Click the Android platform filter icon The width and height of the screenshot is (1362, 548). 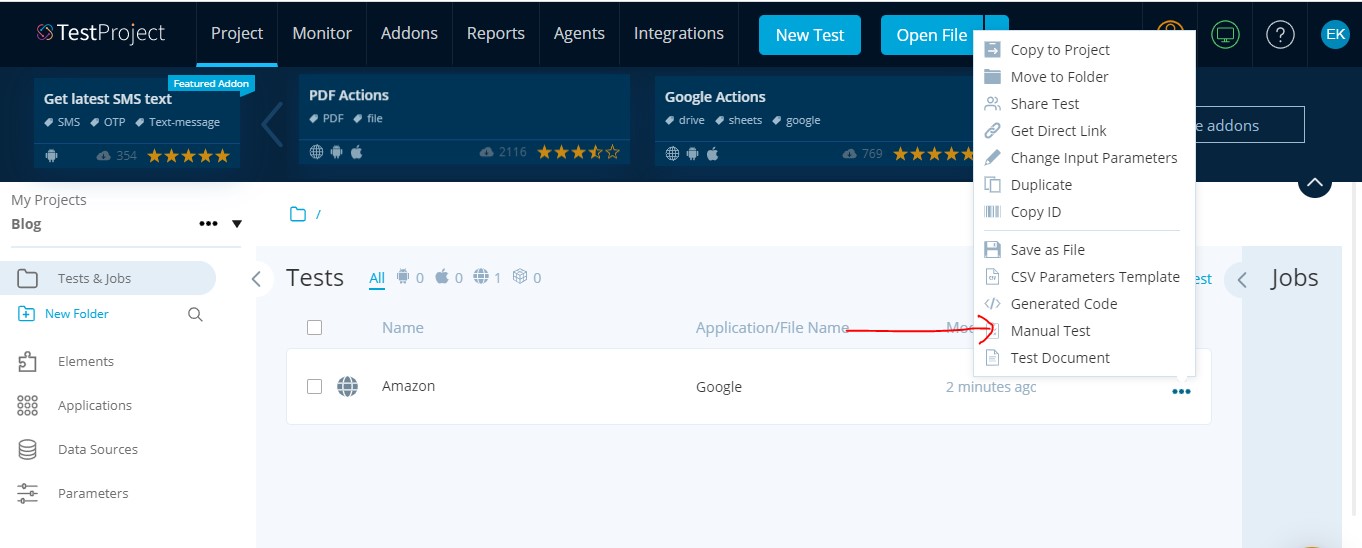click(403, 277)
